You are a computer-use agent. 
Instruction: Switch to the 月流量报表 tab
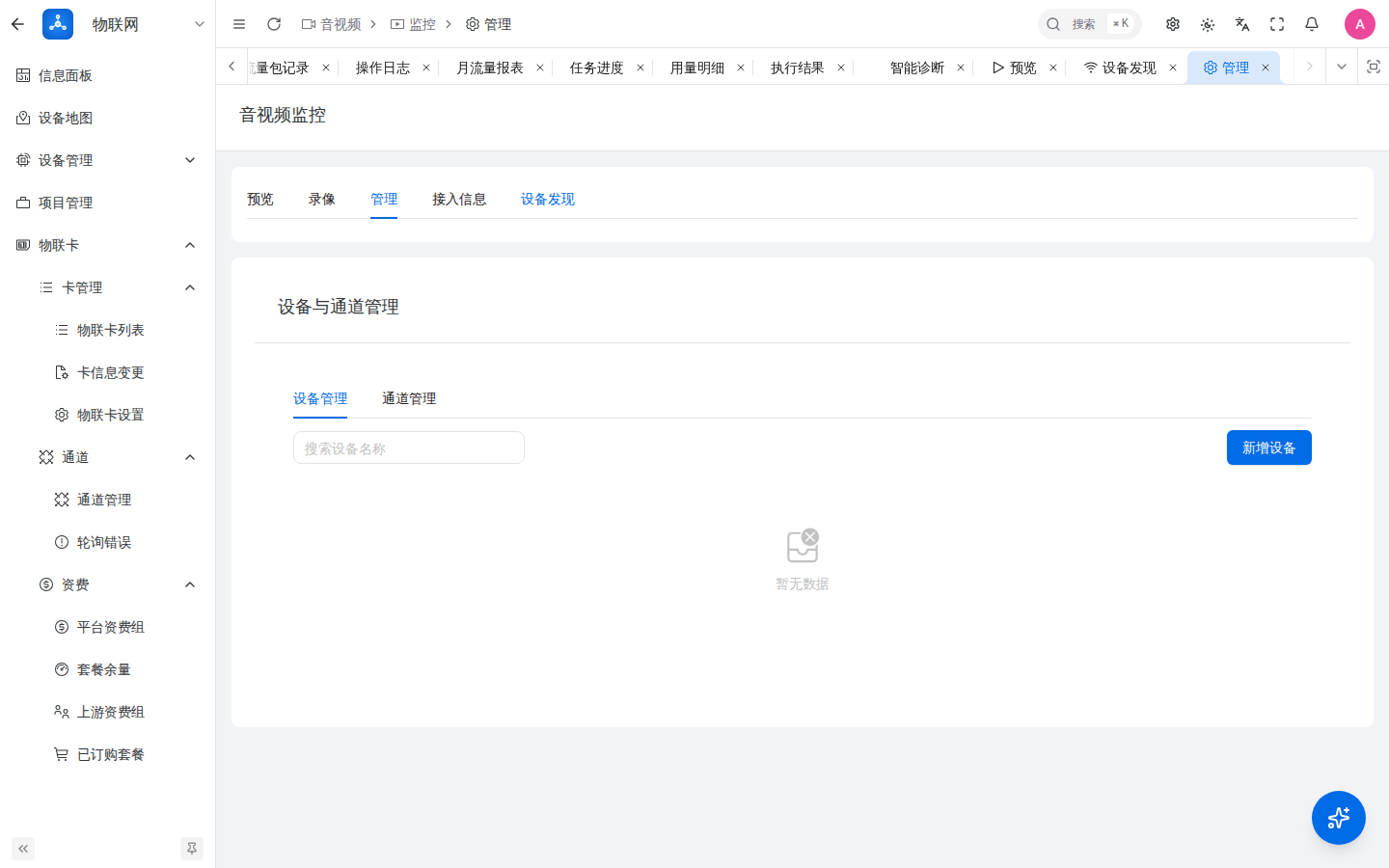pyautogui.click(x=490, y=68)
